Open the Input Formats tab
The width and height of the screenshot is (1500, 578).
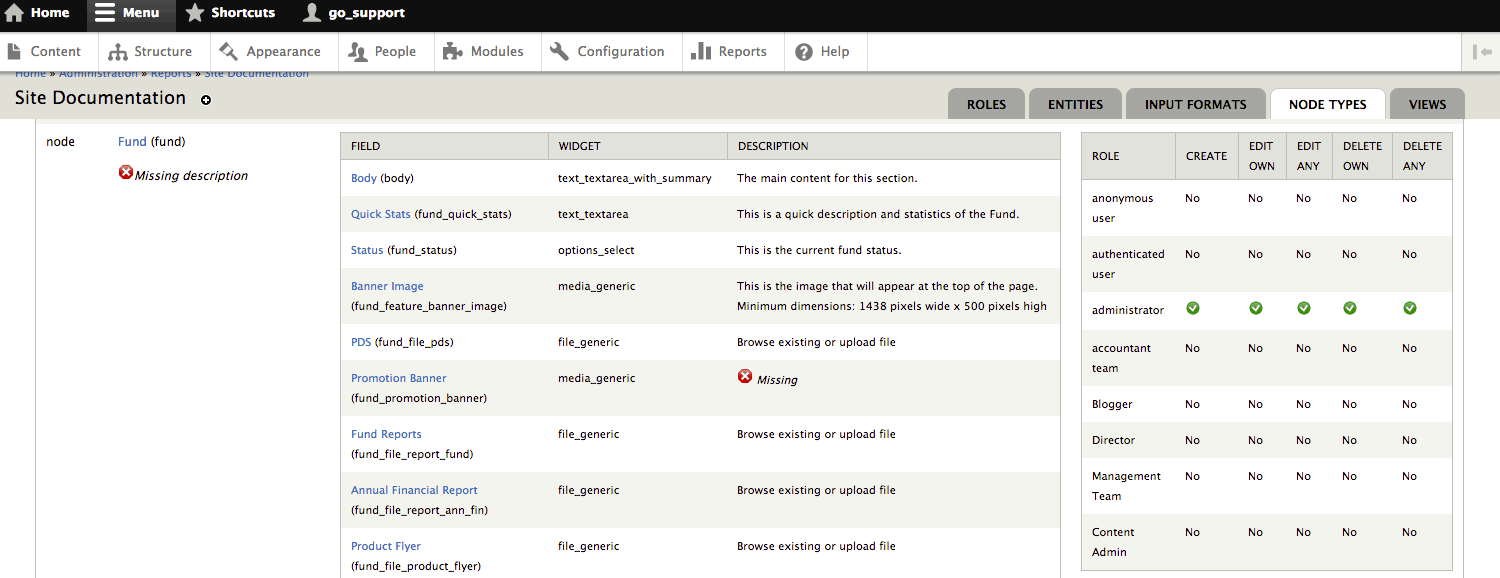click(x=1195, y=104)
